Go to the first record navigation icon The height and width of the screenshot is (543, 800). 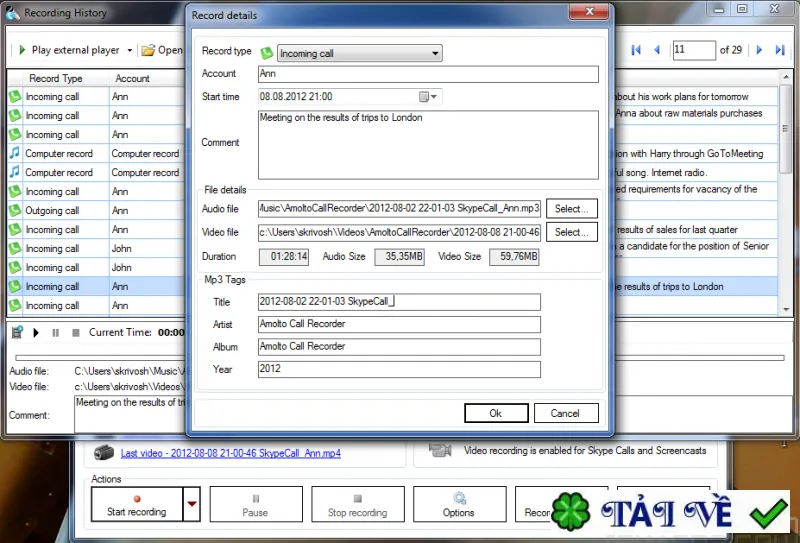pos(636,50)
